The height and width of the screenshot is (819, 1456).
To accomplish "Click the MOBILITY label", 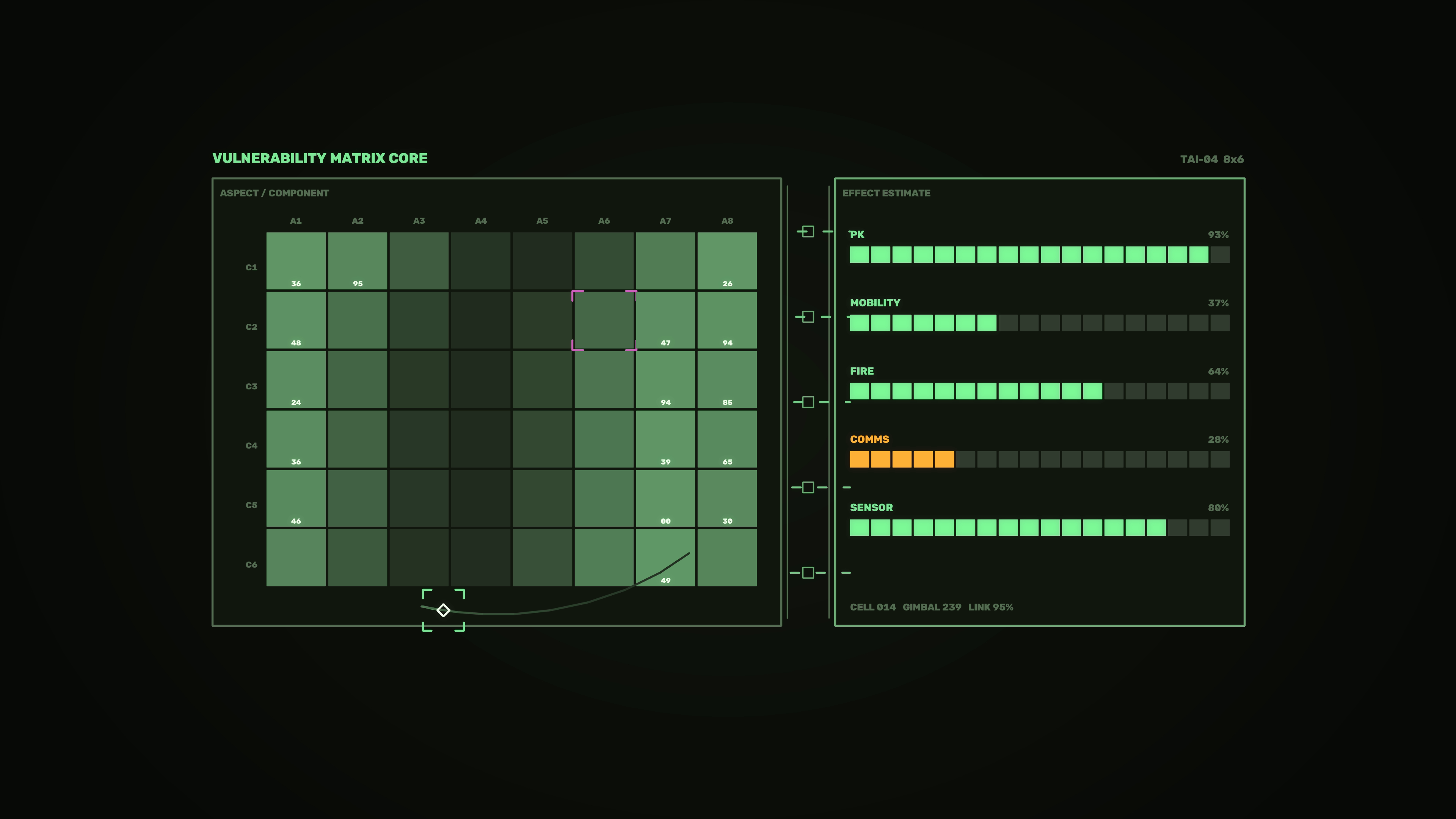I will [875, 303].
